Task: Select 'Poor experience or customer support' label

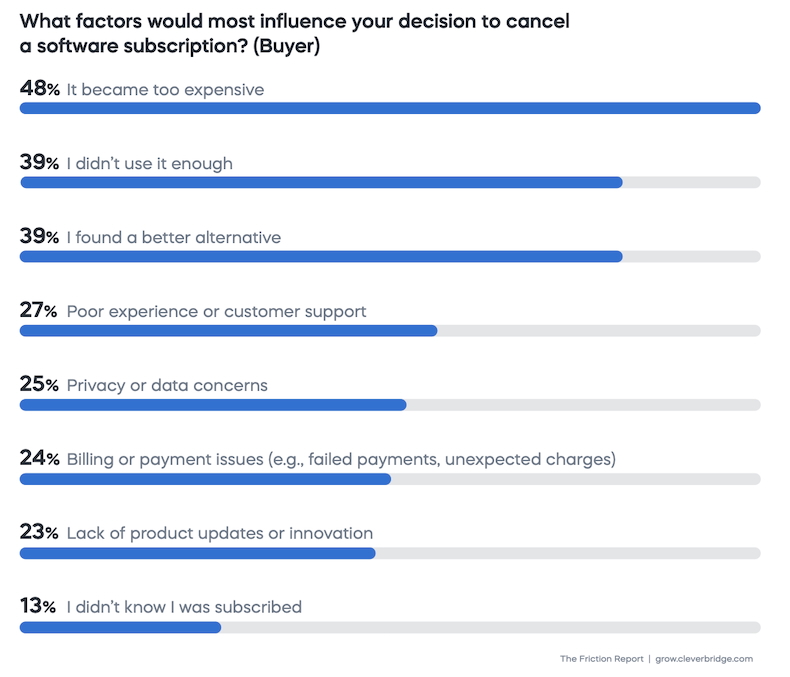Action: point(216,312)
